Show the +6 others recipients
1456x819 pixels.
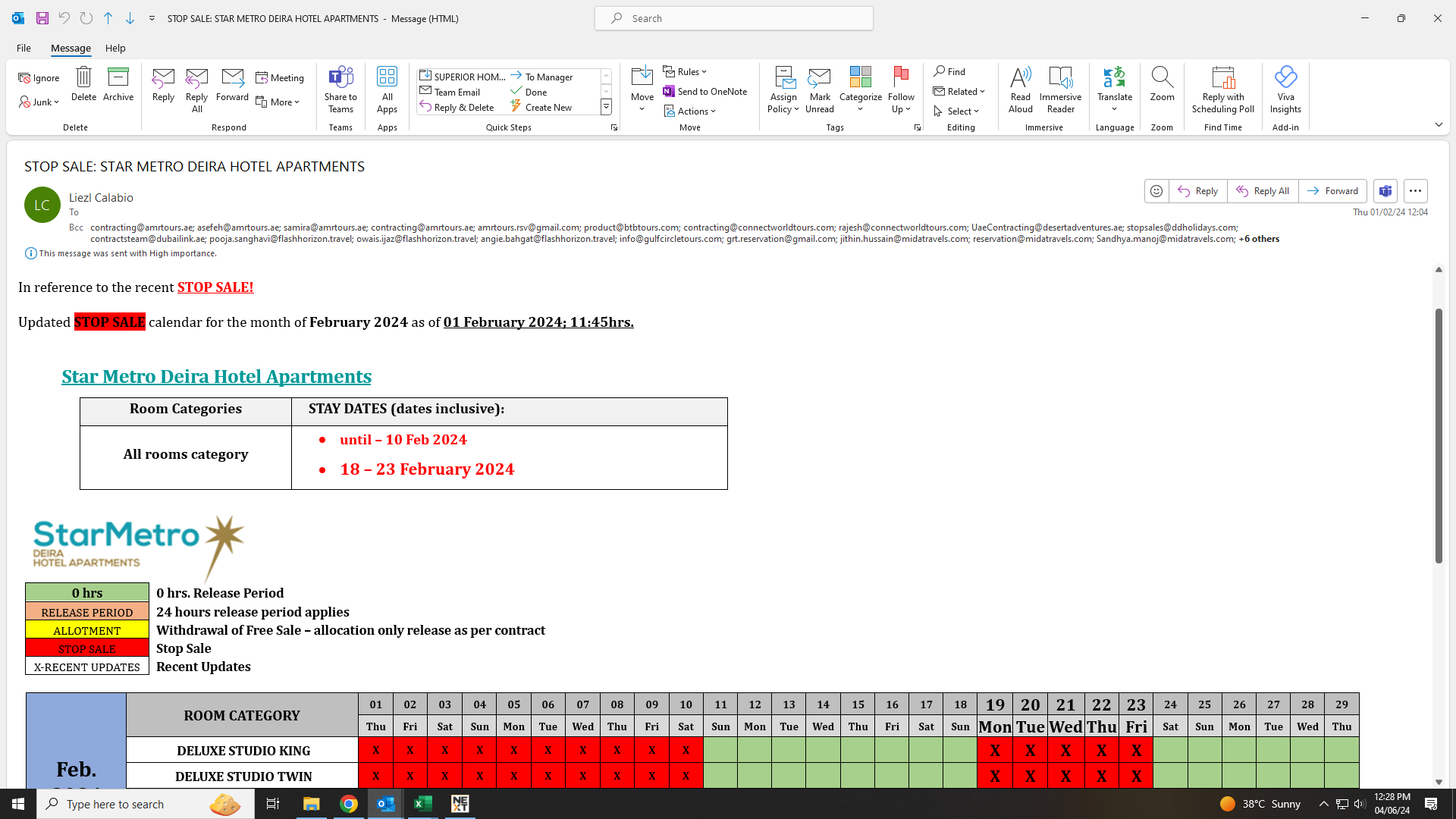1259,239
